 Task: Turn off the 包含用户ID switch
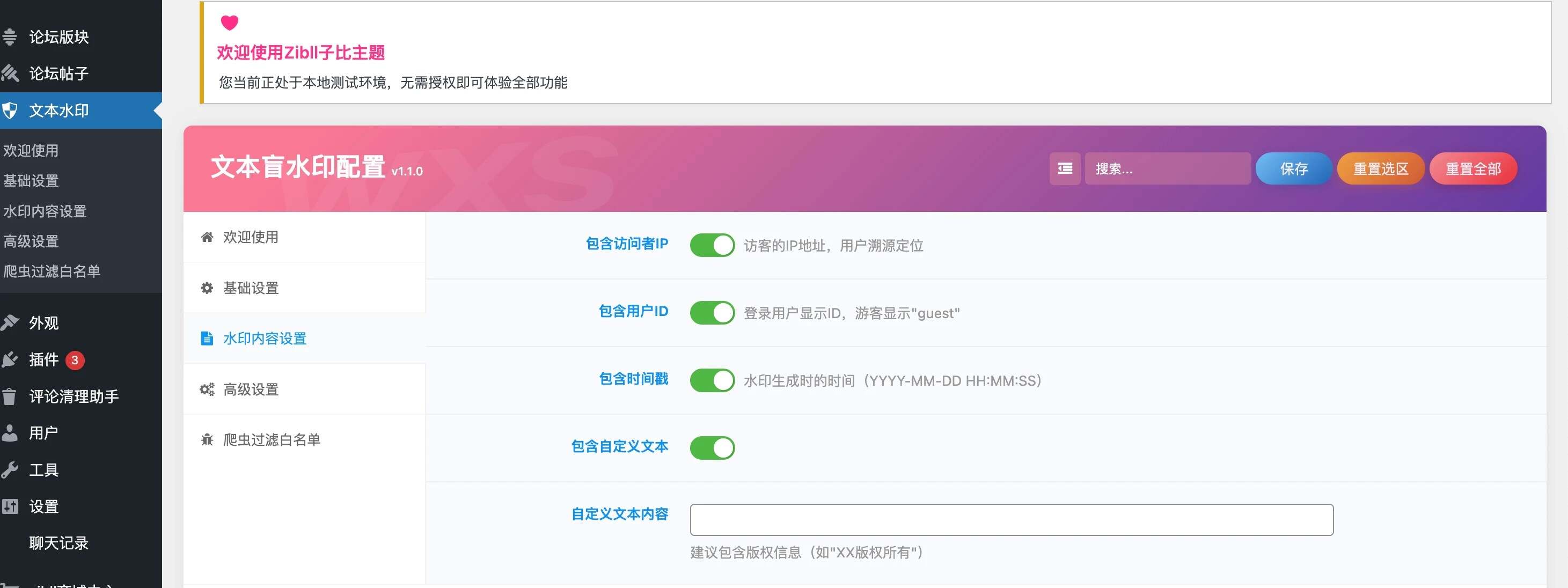click(712, 313)
